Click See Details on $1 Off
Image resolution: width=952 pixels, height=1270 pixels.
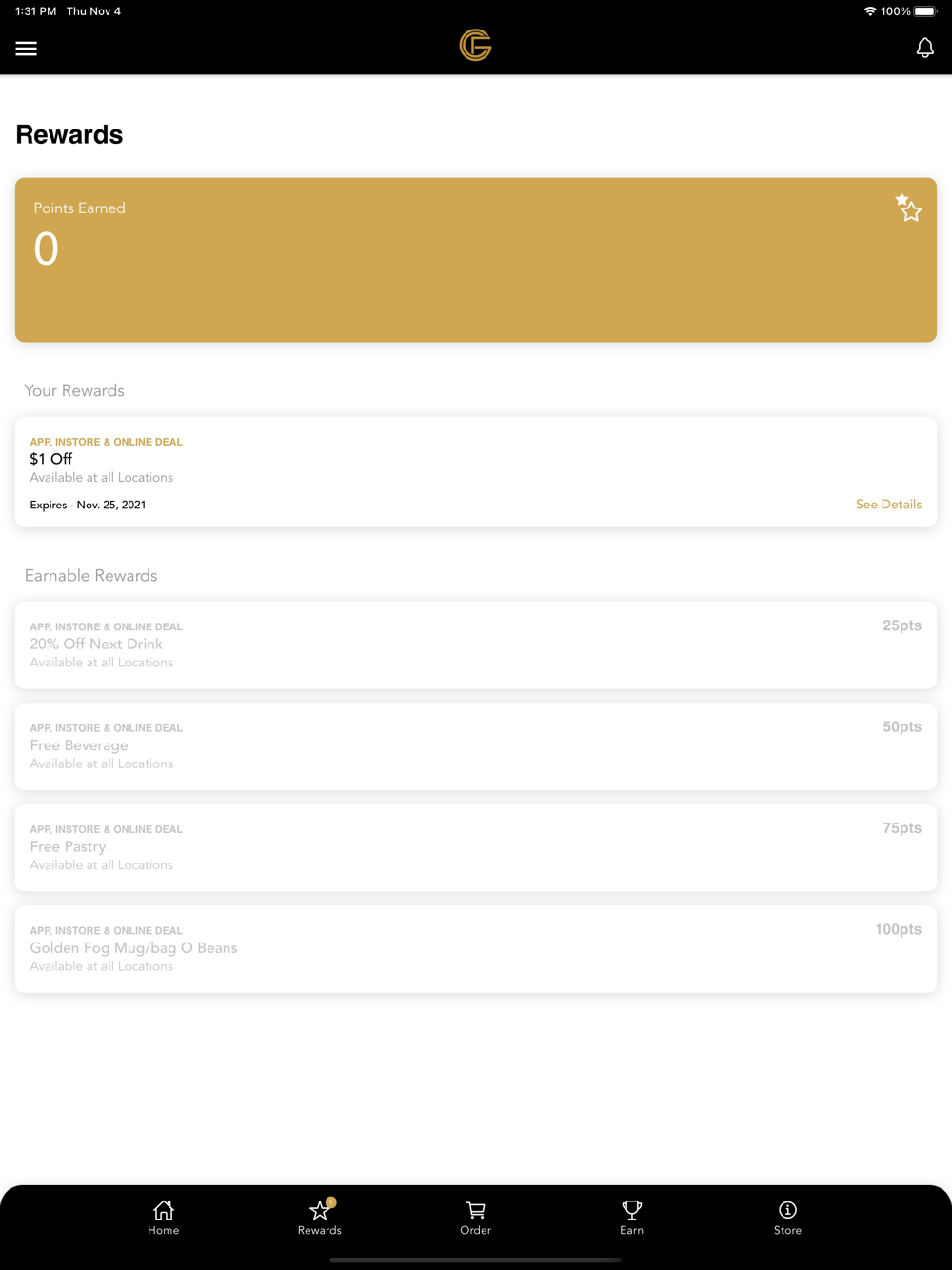point(888,505)
